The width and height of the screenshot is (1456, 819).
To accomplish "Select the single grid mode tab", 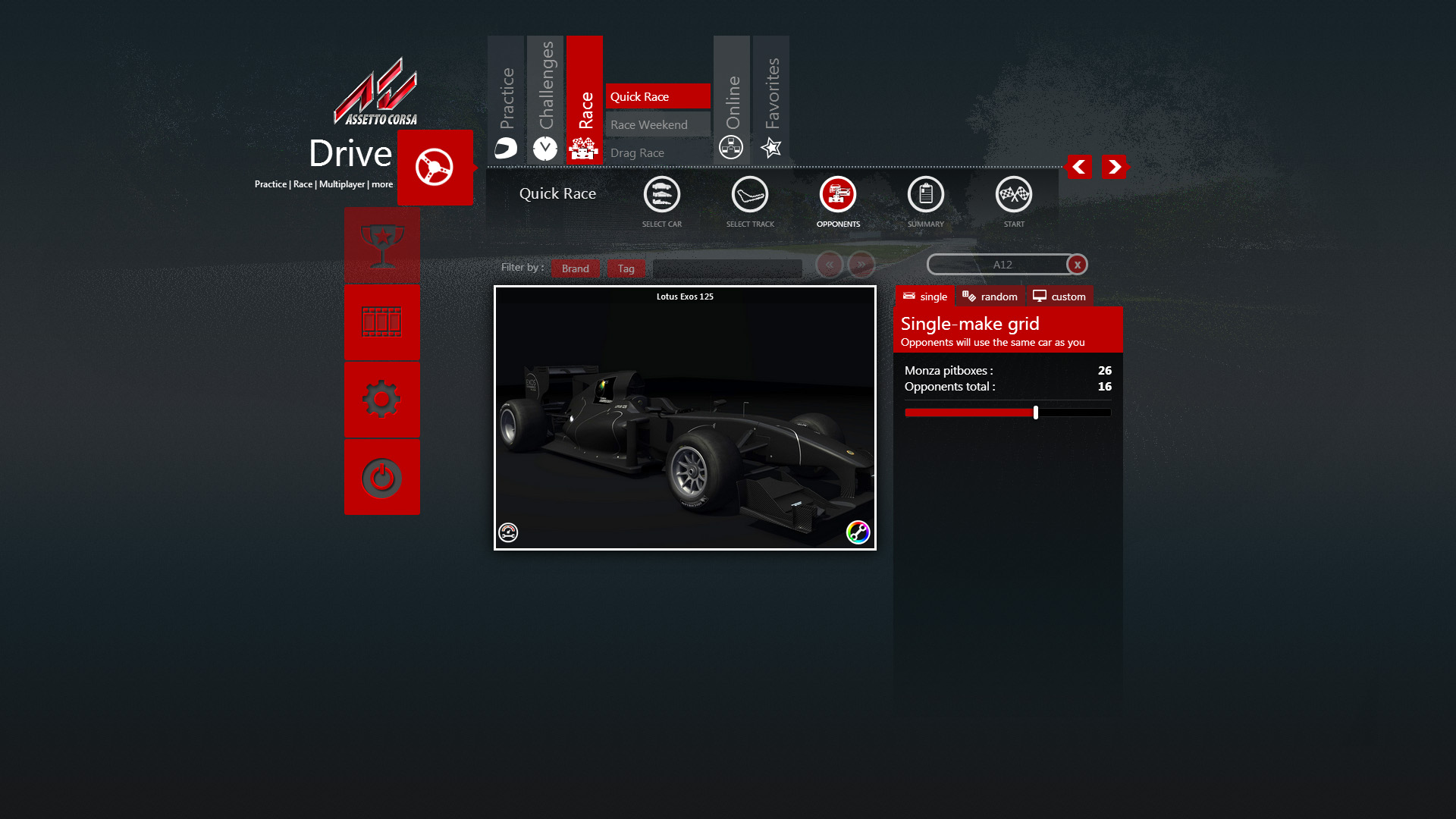I will tap(925, 297).
